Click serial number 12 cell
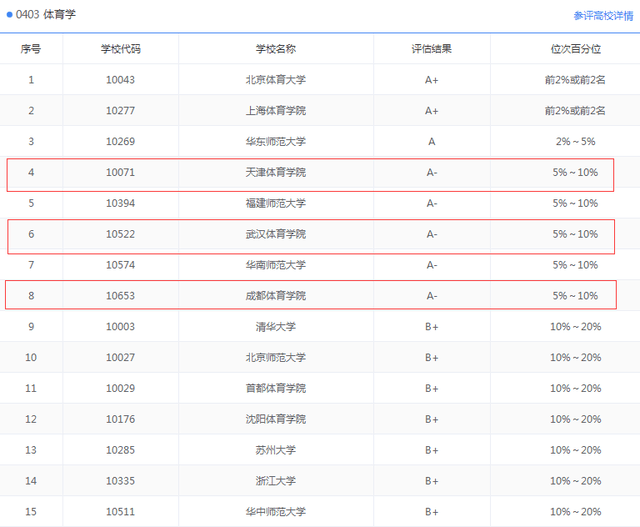640x527 pixels. point(31,419)
